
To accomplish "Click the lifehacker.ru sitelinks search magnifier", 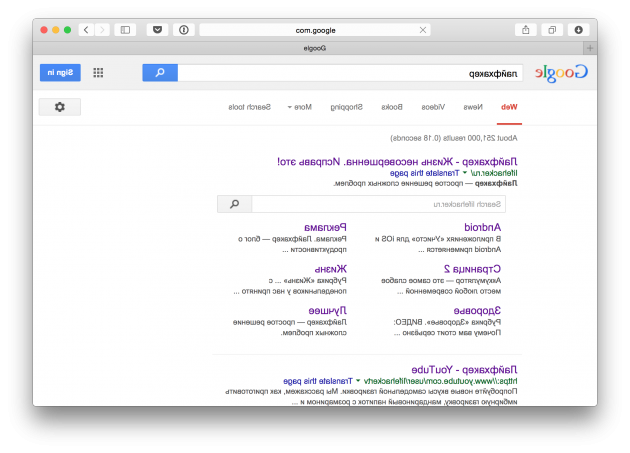I will point(235,204).
